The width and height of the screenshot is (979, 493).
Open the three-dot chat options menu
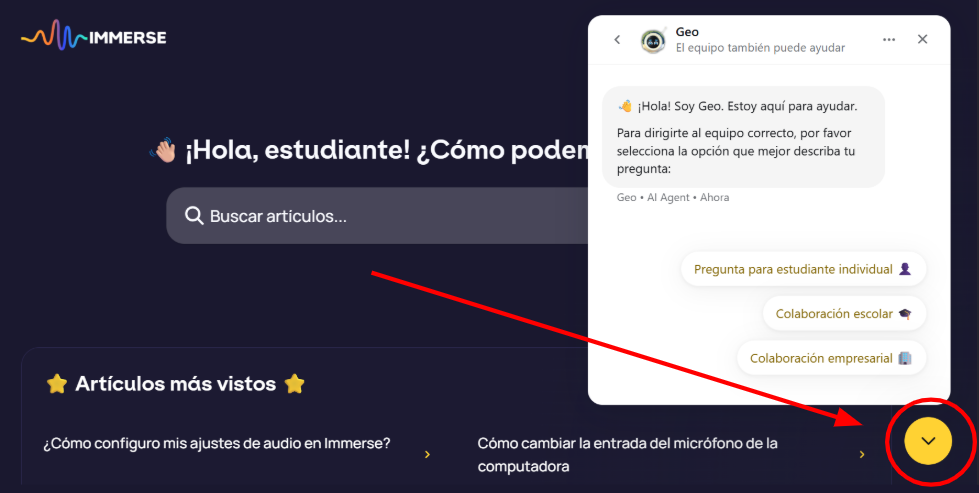click(889, 39)
